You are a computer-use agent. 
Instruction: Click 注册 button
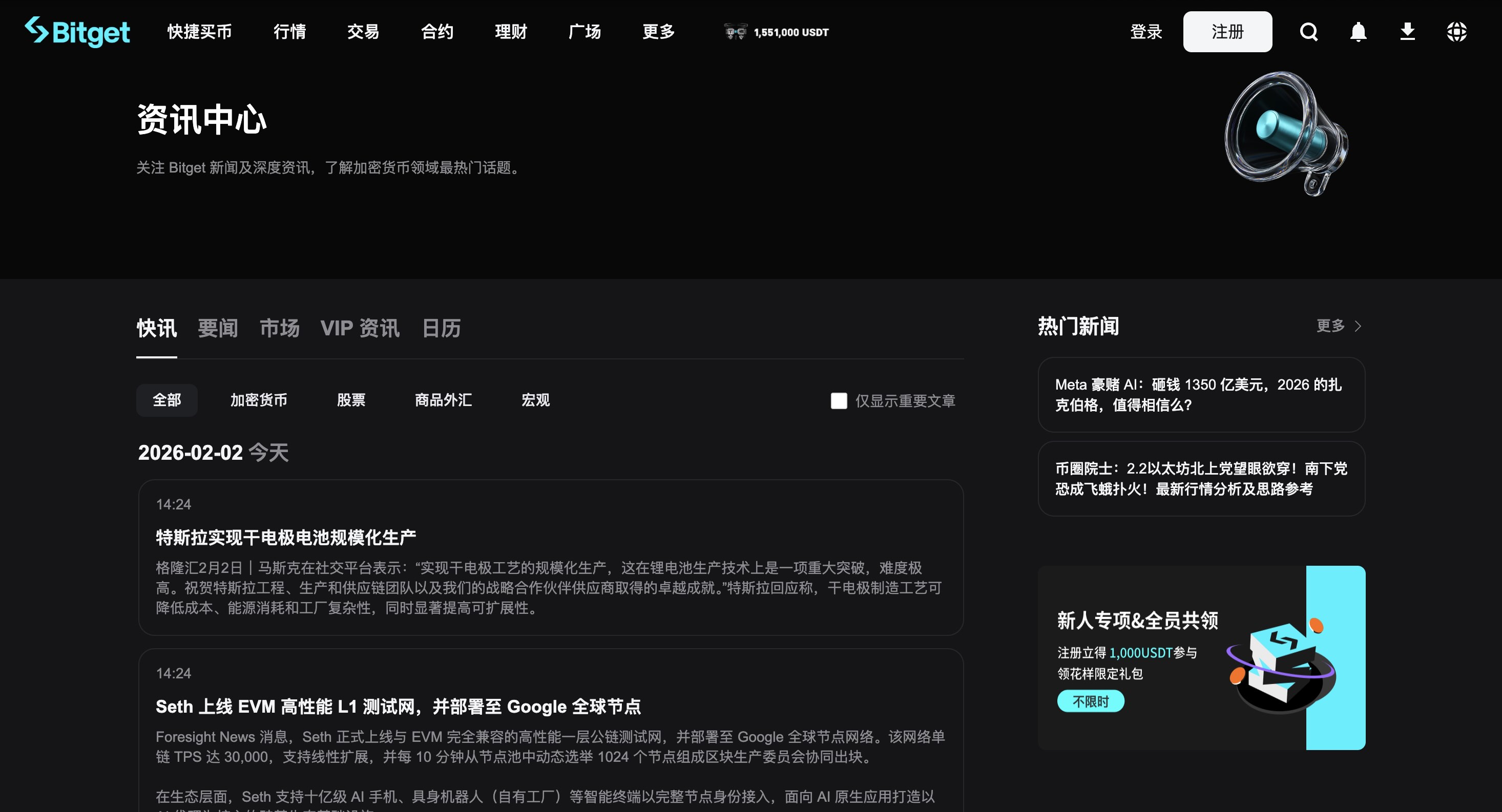1227,31
